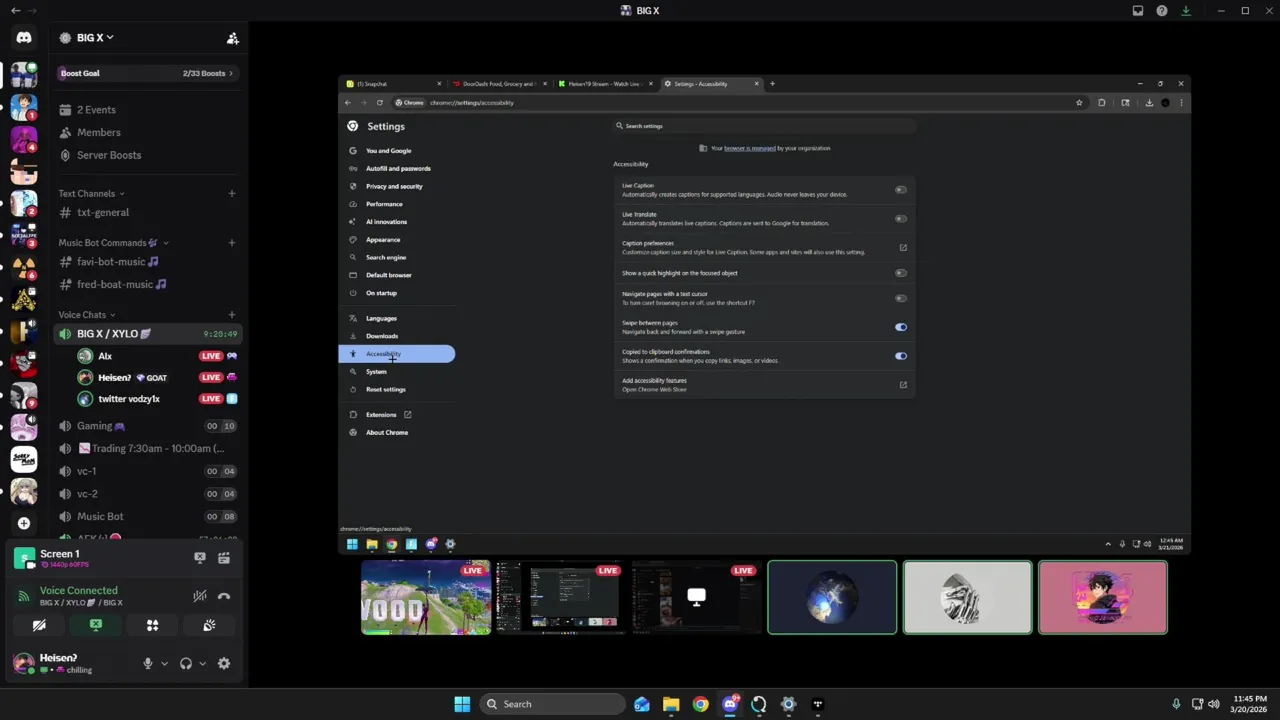
Task: Disable Swipe between pages toggle
Action: click(901, 327)
